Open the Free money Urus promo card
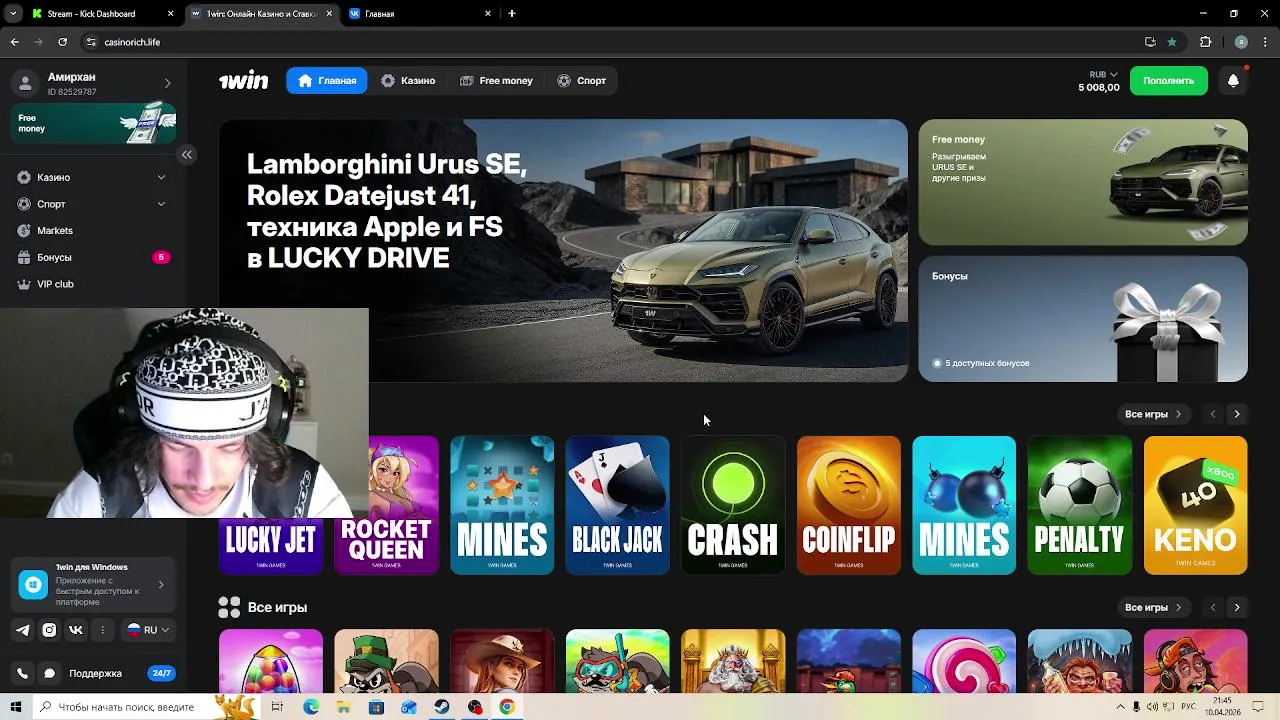Viewport: 1280px width, 720px height. click(1083, 182)
